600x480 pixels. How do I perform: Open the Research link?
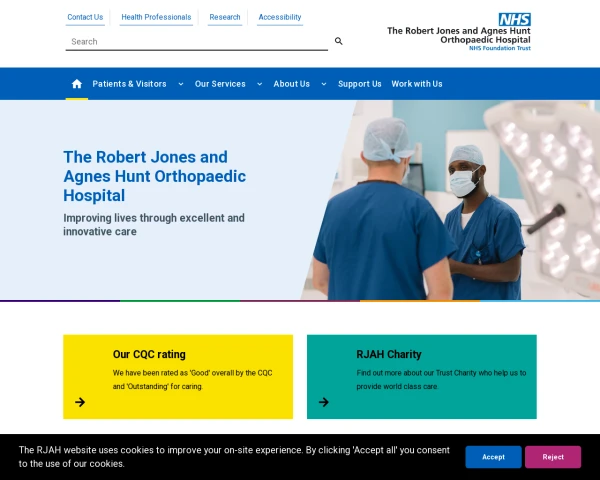pos(225,17)
